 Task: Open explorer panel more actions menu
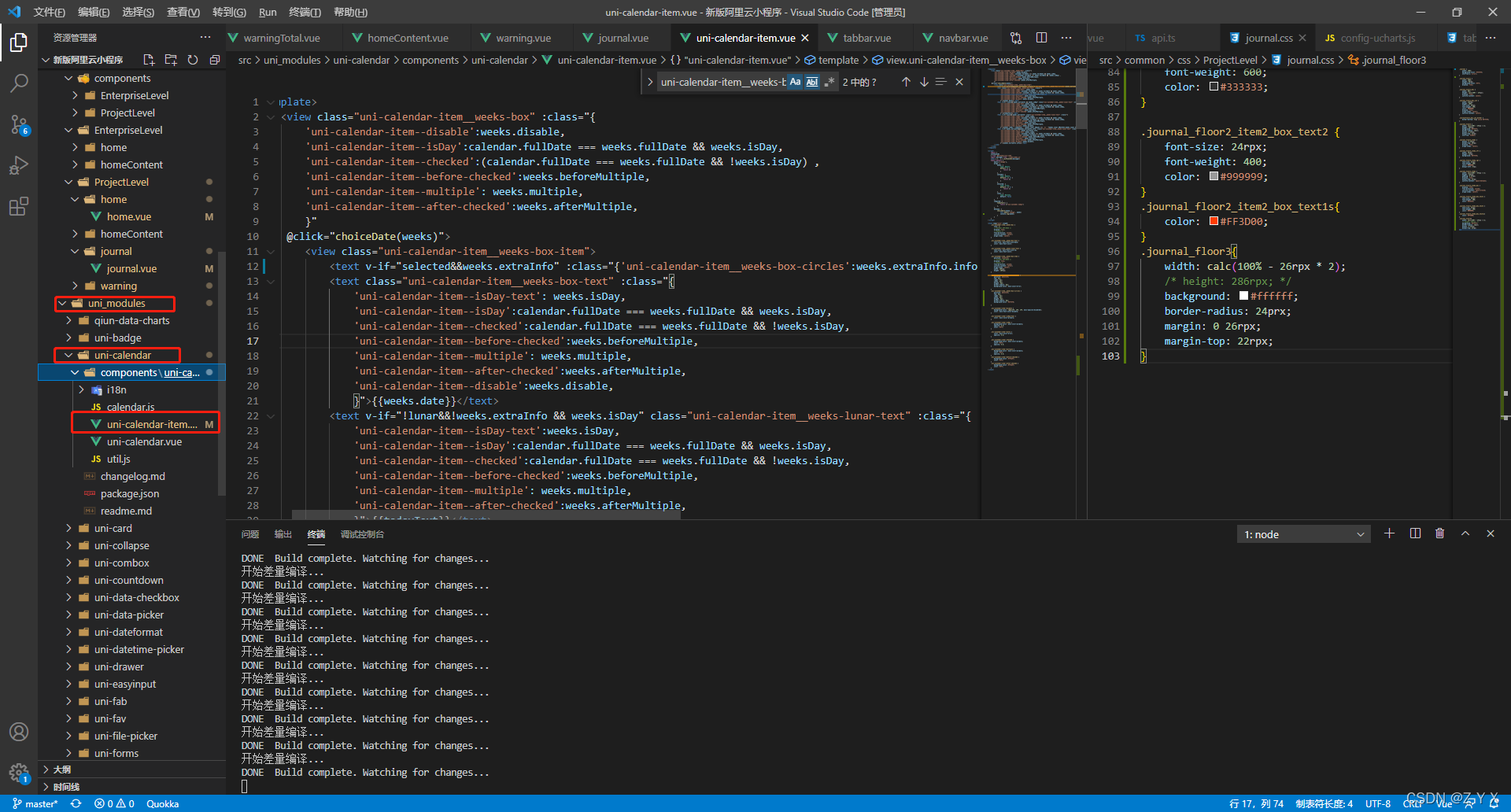[x=205, y=37]
